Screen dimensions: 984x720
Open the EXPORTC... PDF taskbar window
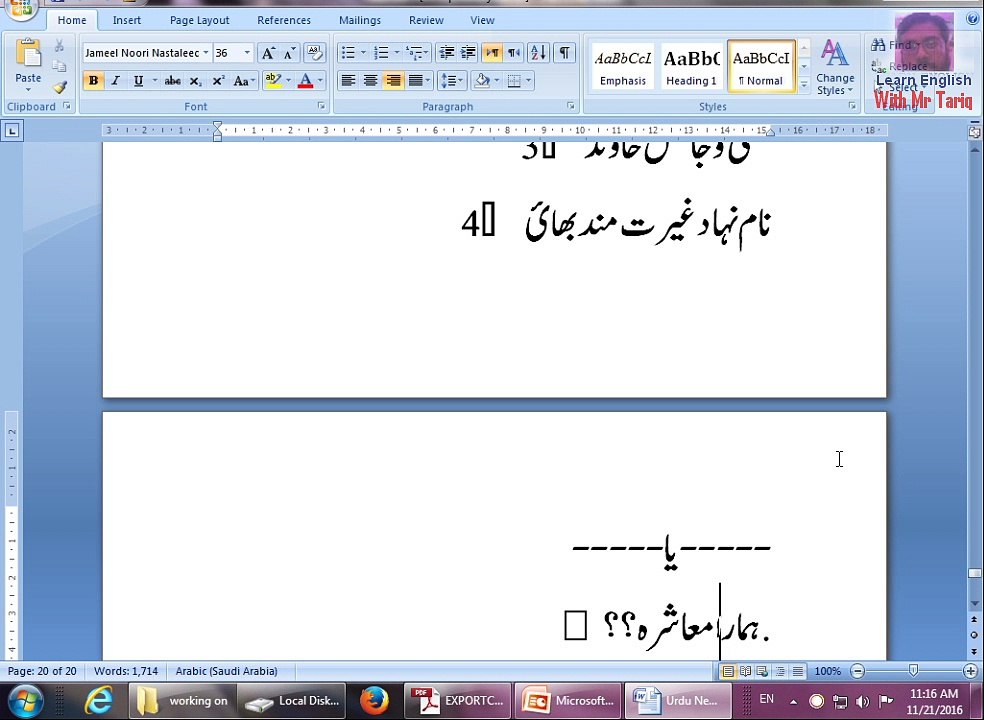coord(458,701)
